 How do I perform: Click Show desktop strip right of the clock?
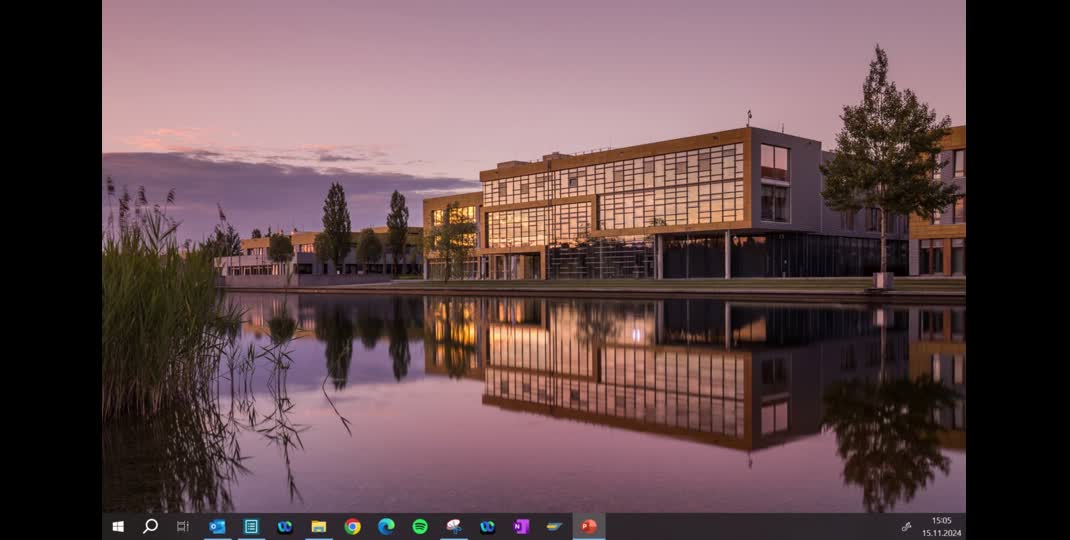tap(964, 526)
